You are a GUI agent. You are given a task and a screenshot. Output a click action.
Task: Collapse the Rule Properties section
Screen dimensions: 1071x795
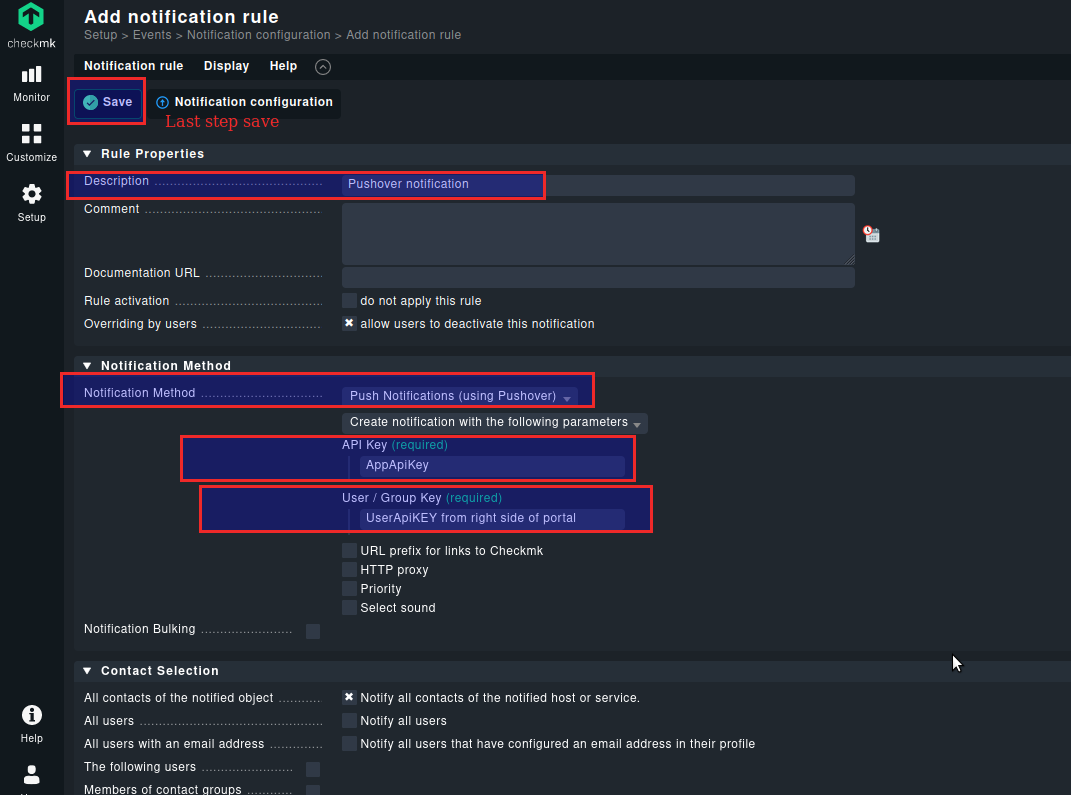87,154
